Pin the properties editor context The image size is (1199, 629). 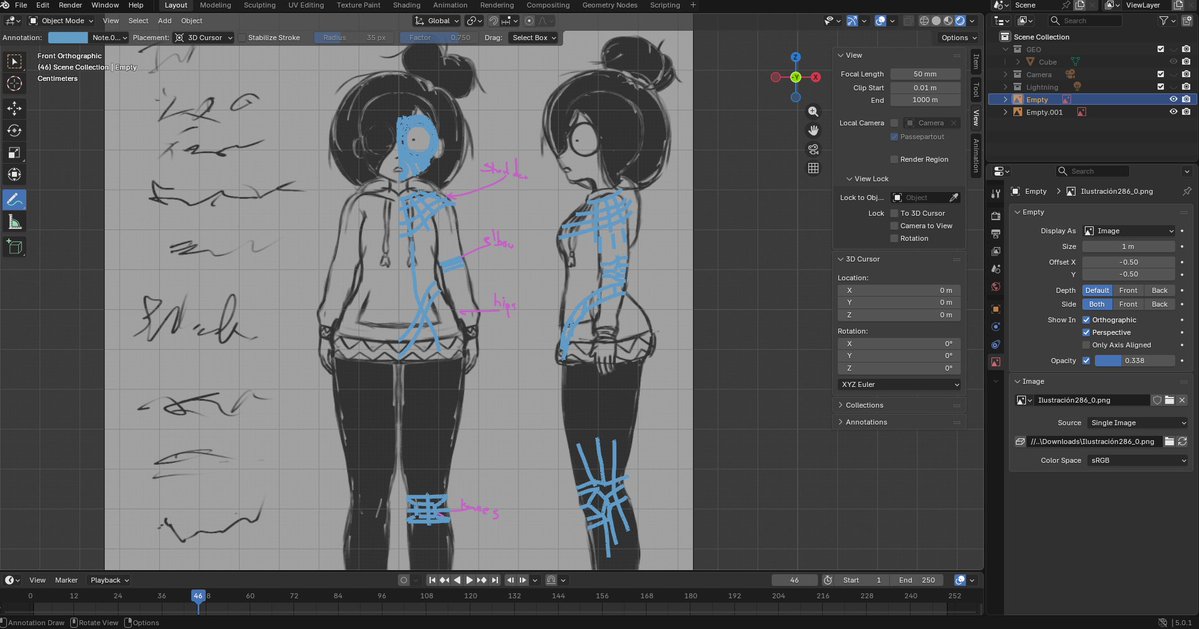coord(1186,191)
